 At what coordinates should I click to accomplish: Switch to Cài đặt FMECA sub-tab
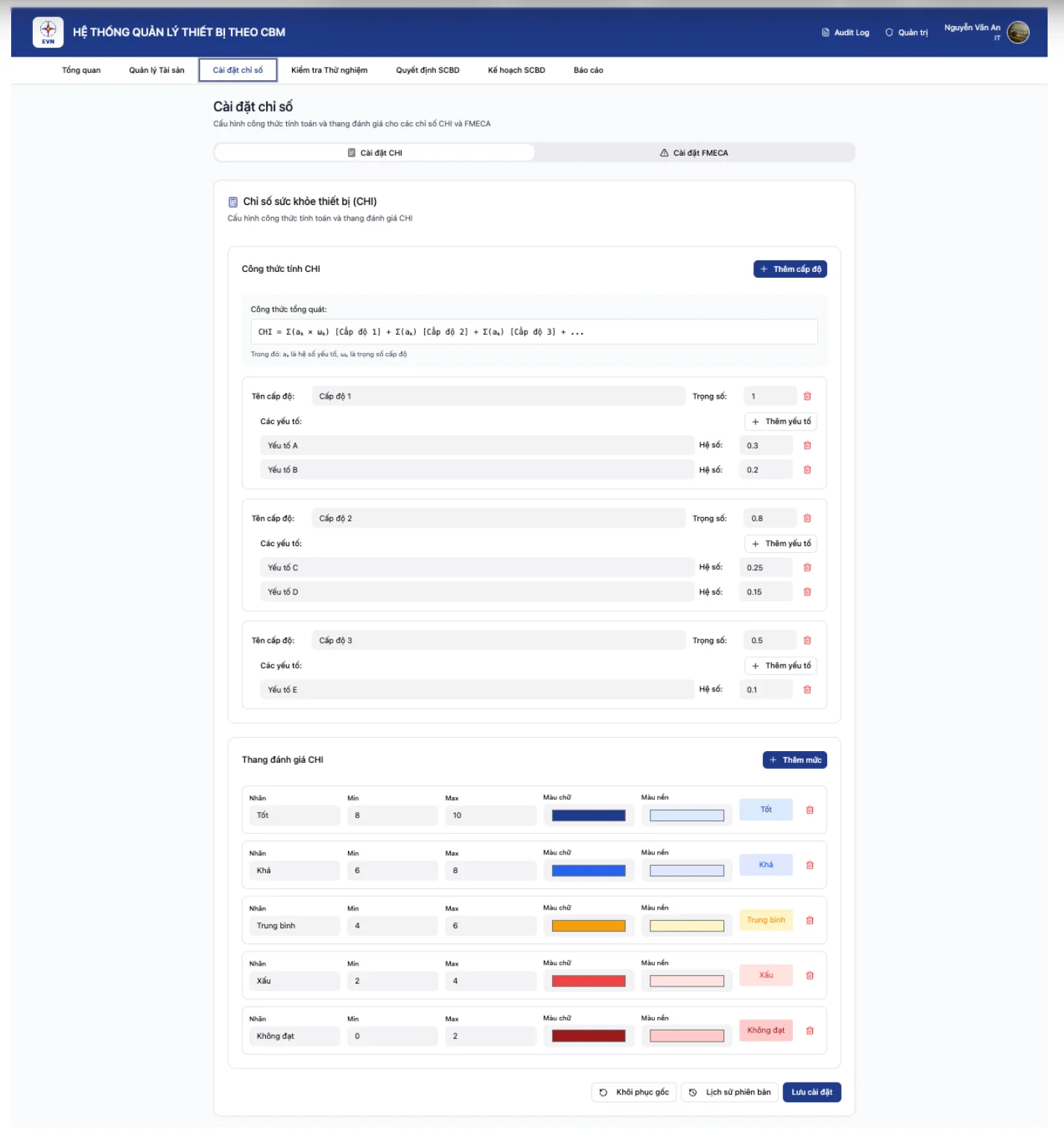point(694,153)
